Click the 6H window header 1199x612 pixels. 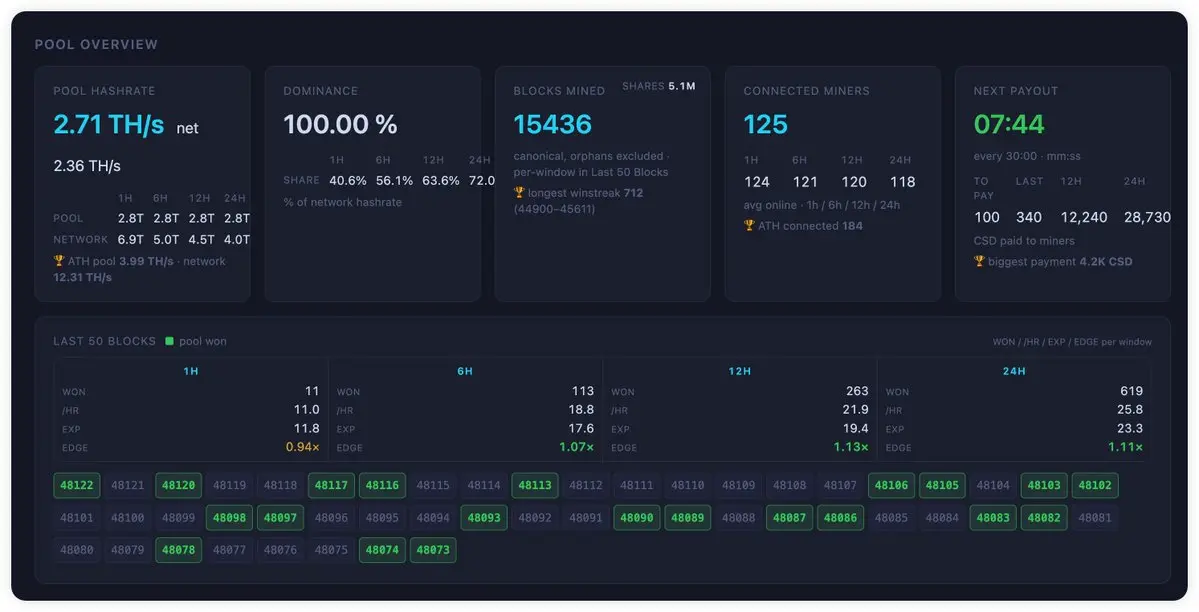[465, 371]
